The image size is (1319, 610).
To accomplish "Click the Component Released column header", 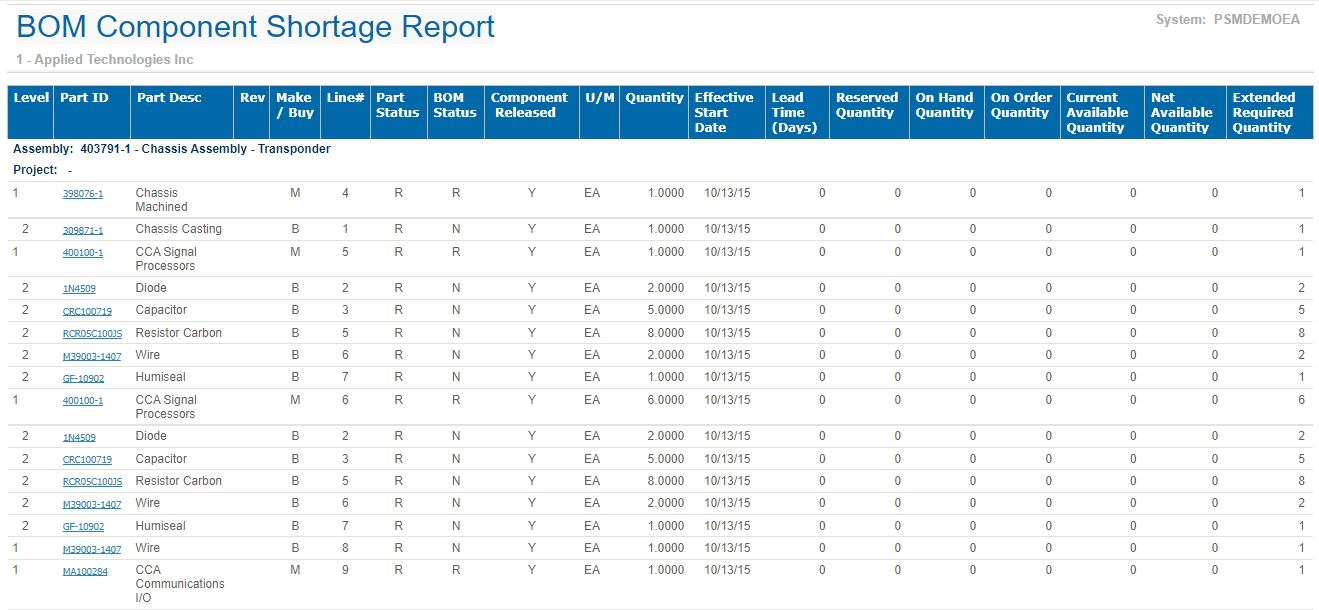I will tap(529, 105).
